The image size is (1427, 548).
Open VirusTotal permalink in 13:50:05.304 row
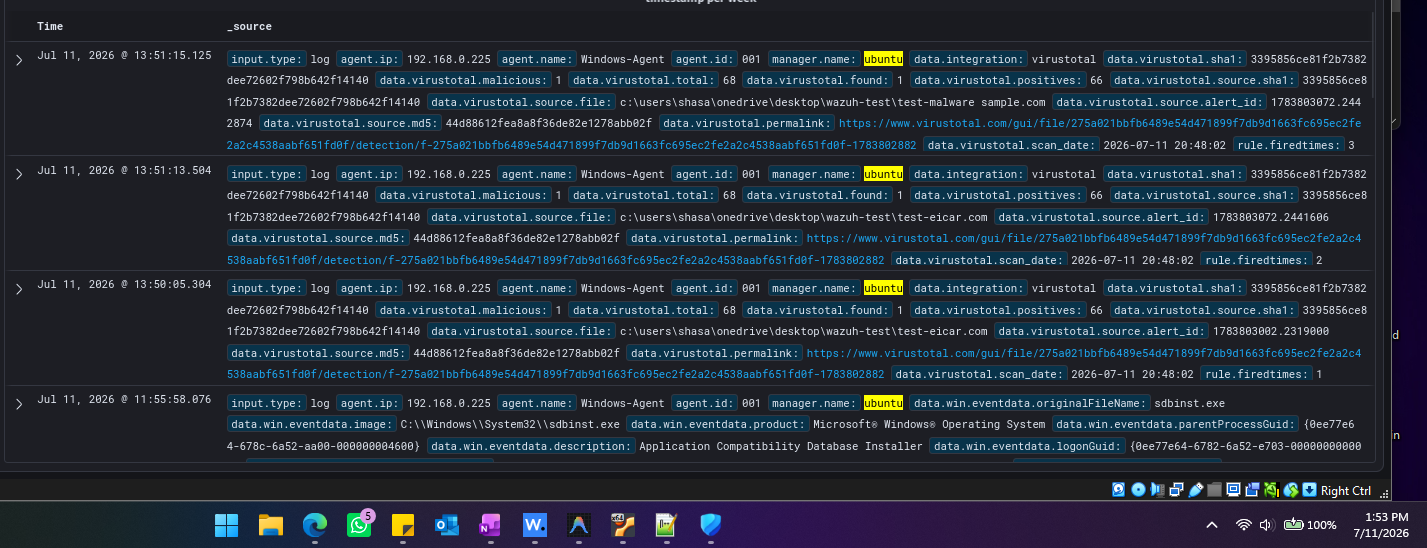[794, 364]
